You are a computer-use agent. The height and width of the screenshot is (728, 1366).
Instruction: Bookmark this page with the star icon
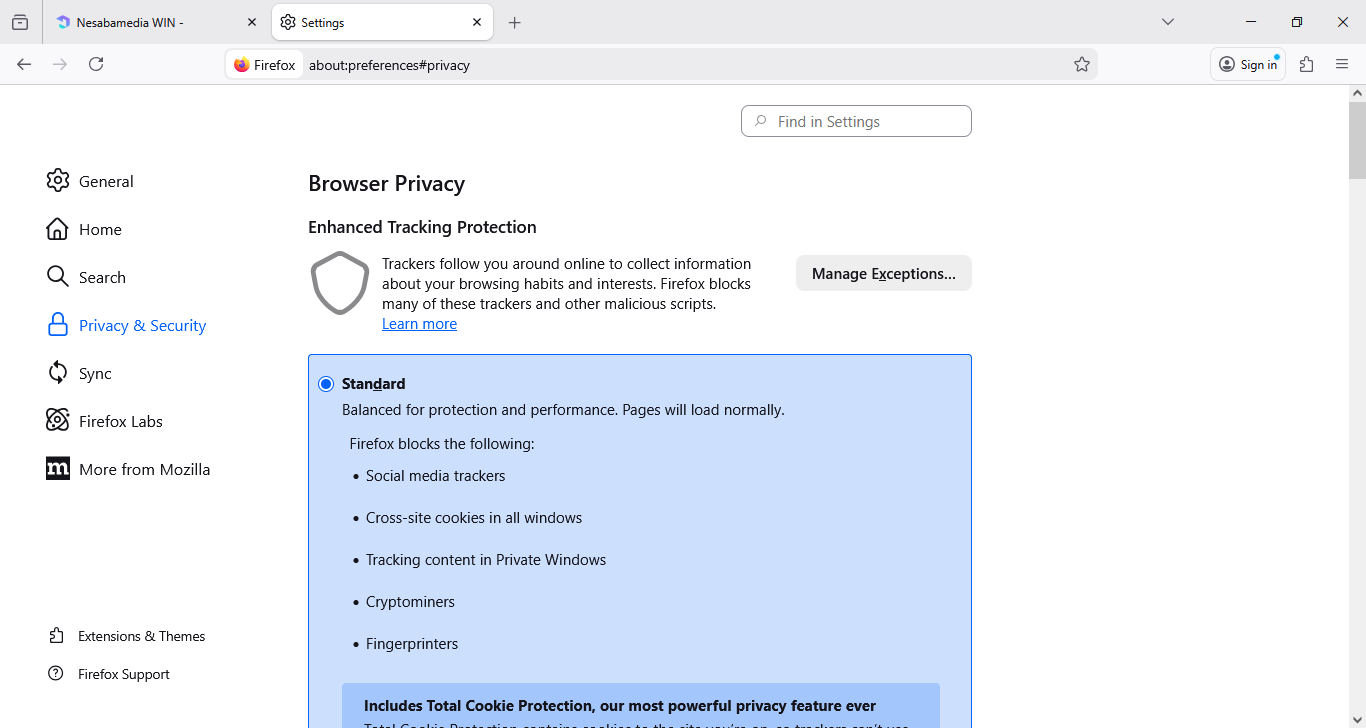pos(1081,64)
